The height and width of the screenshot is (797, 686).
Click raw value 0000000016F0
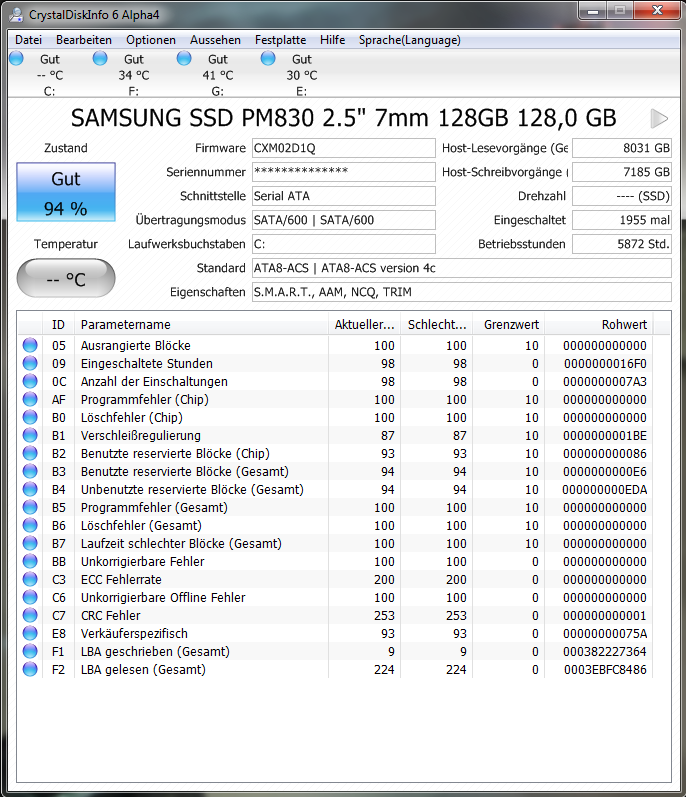coord(605,363)
